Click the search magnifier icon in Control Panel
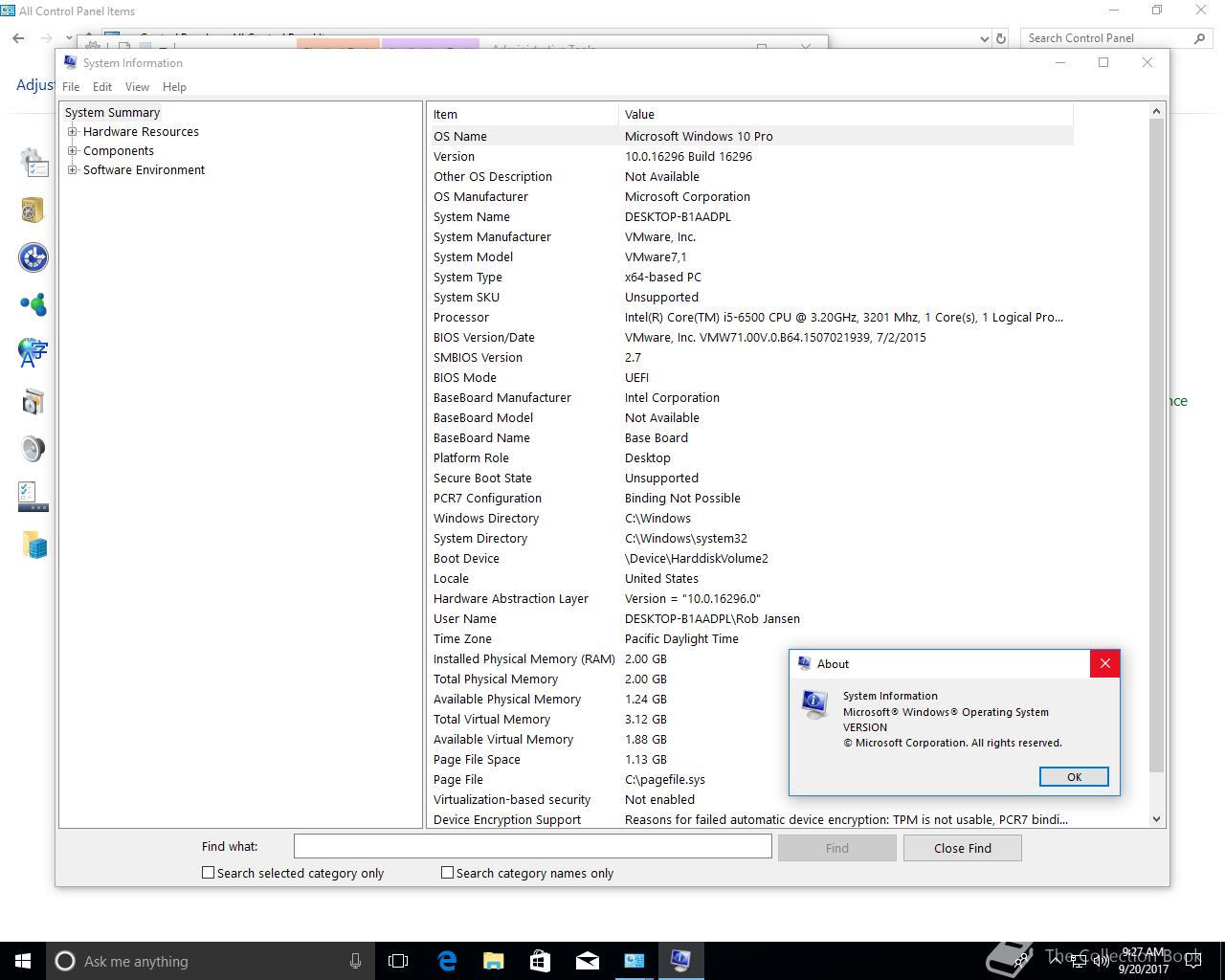The image size is (1225, 980). 1199,38
